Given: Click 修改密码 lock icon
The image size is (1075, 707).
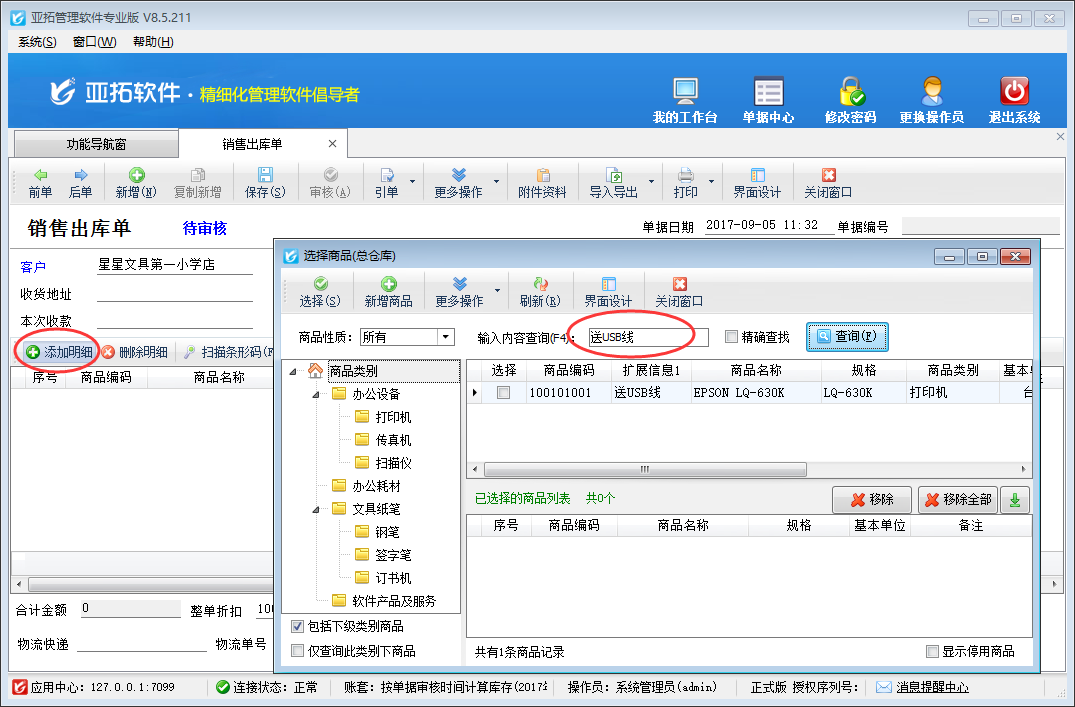Looking at the screenshot, I should [x=850, y=92].
